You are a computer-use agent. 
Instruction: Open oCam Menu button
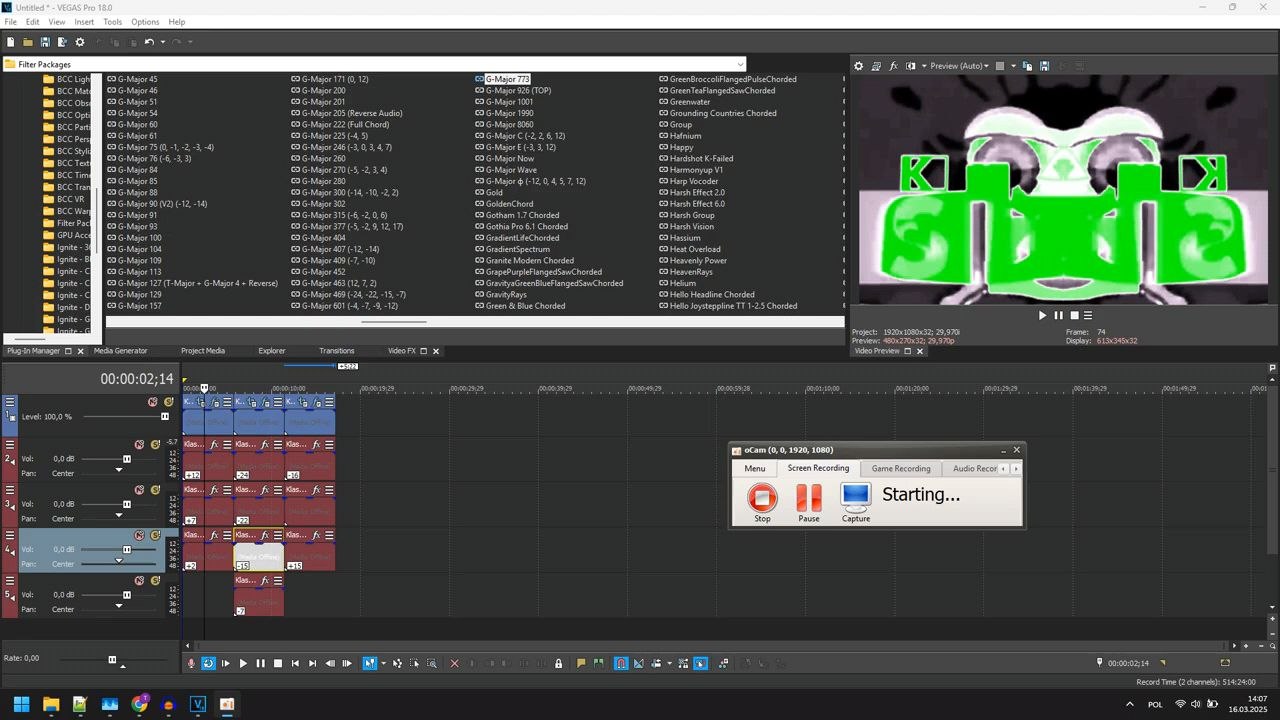[x=754, y=468]
